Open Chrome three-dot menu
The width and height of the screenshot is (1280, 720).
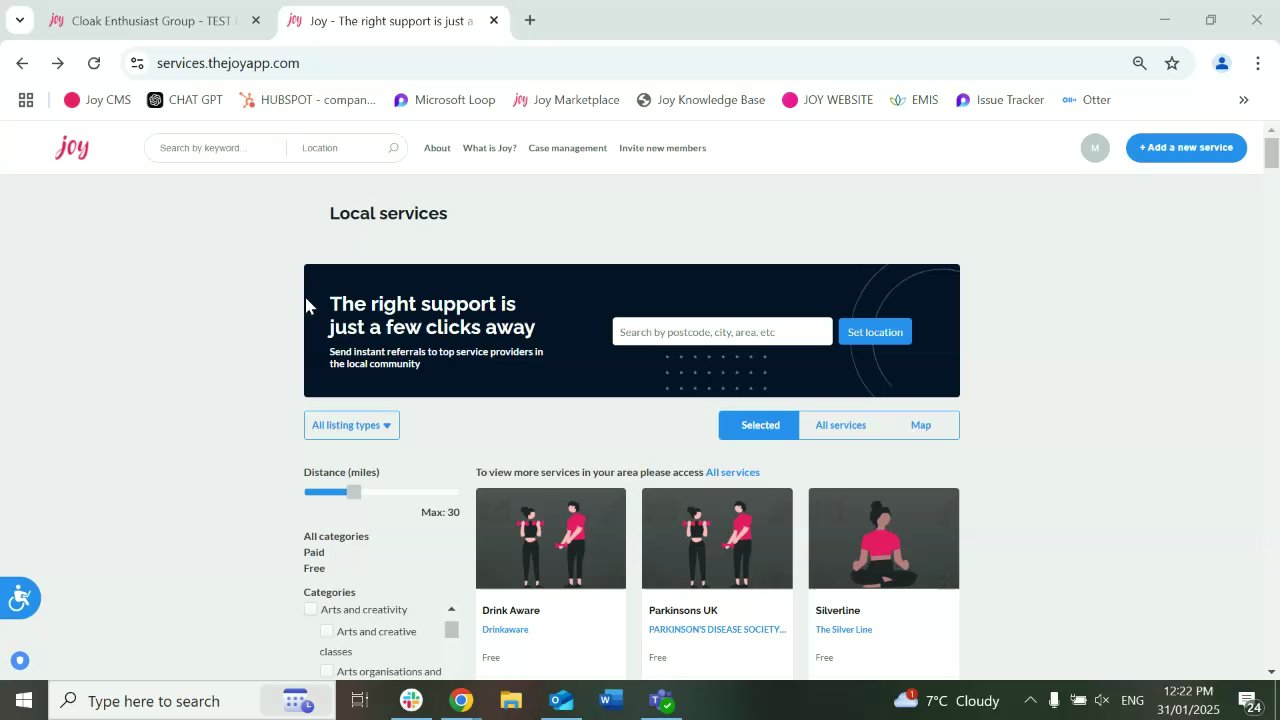(1258, 63)
